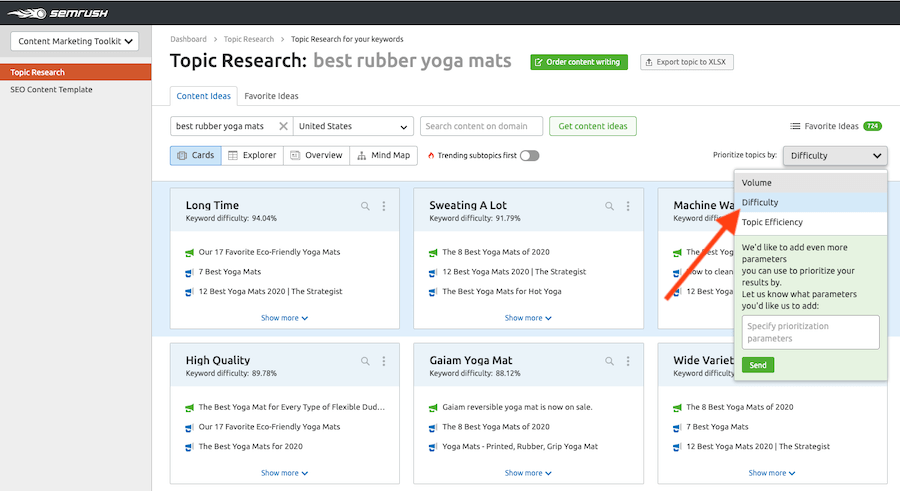The width and height of the screenshot is (900, 491).
Task: Search the Sweating A Lot card
Action: [609, 206]
